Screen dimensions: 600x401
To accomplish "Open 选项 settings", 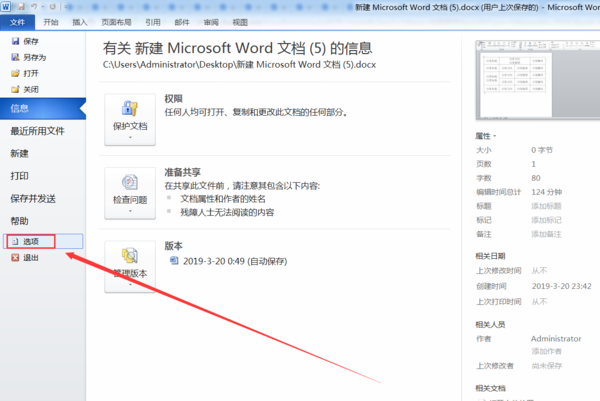I will 43,241.
